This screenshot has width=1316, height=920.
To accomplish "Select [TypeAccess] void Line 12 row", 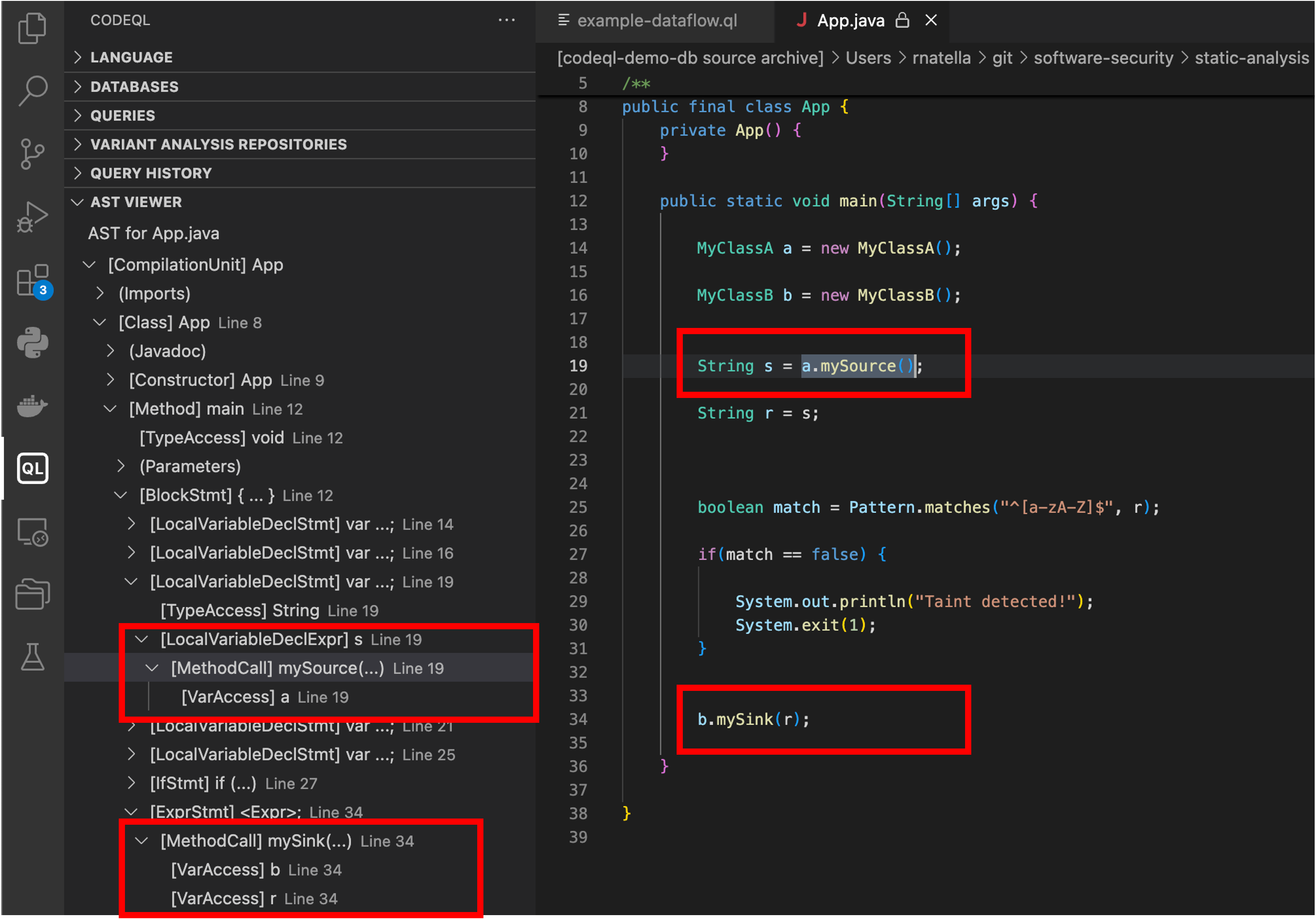I will [x=300, y=437].
